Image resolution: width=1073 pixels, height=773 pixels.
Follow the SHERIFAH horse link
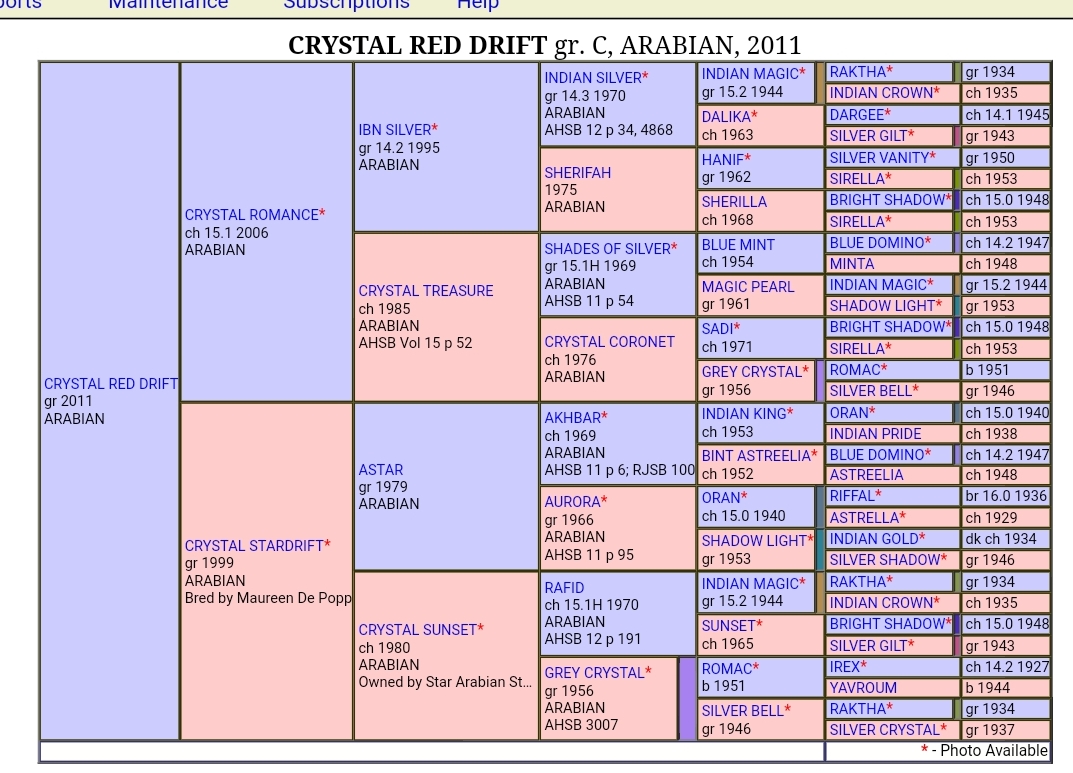(577, 173)
